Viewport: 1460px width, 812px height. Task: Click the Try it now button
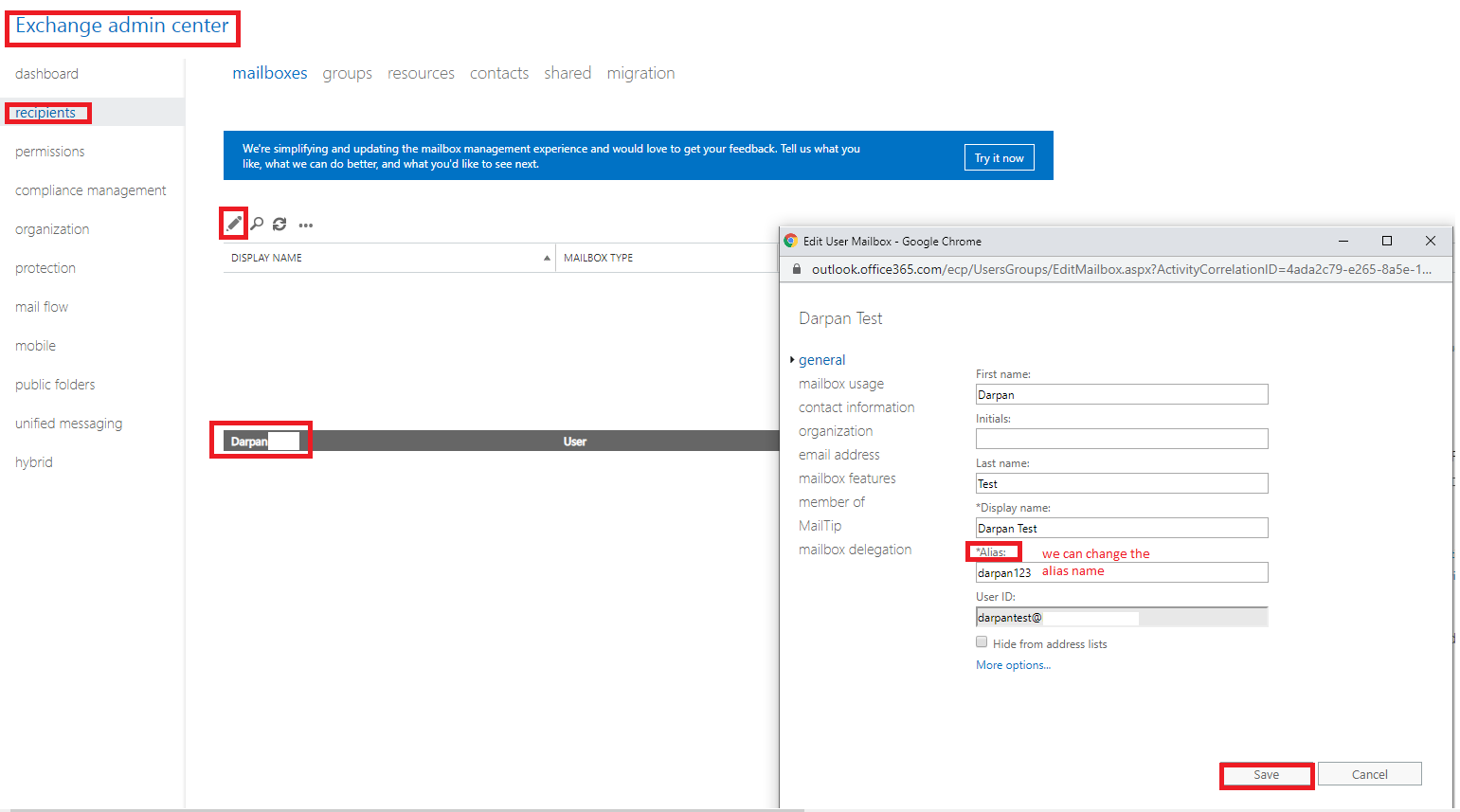click(1000, 157)
